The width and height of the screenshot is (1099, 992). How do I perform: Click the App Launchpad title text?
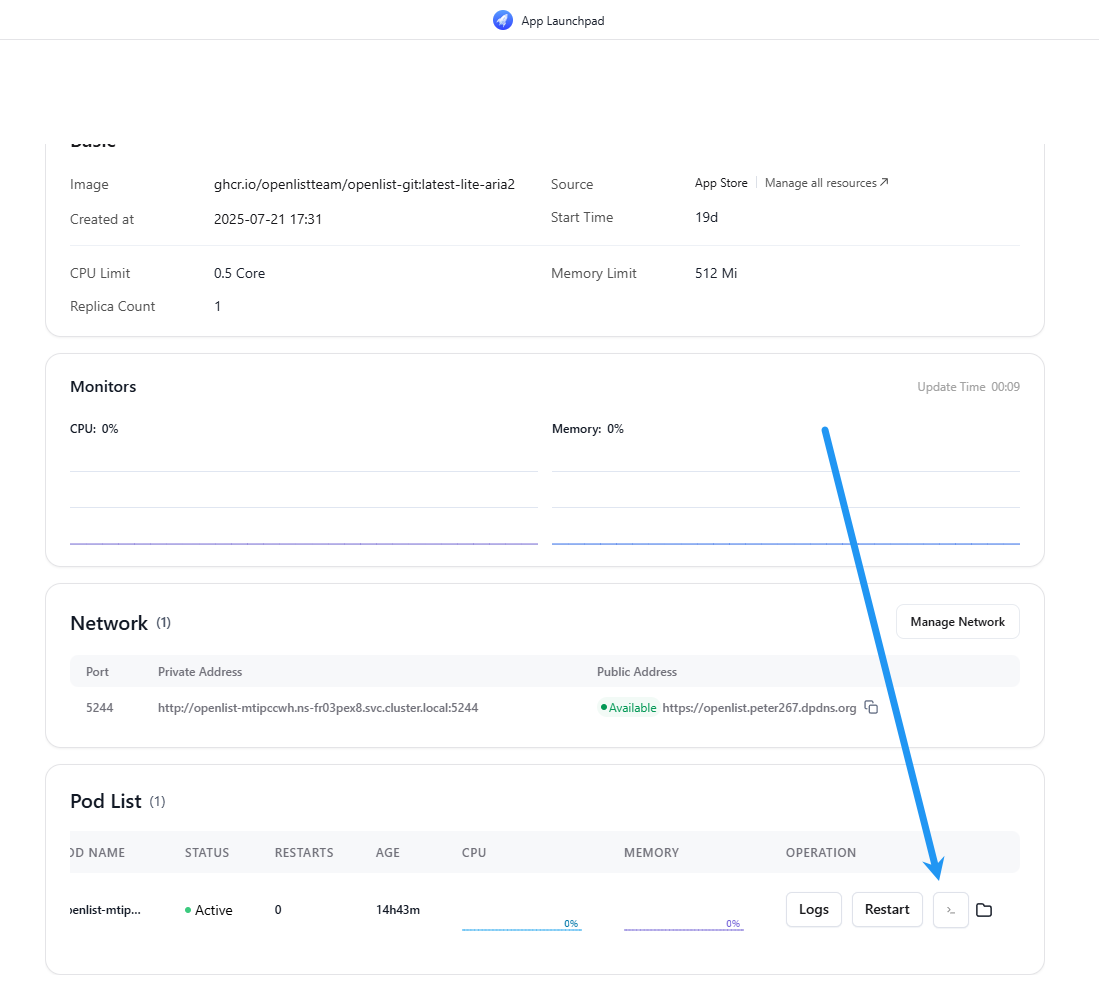pos(563,21)
